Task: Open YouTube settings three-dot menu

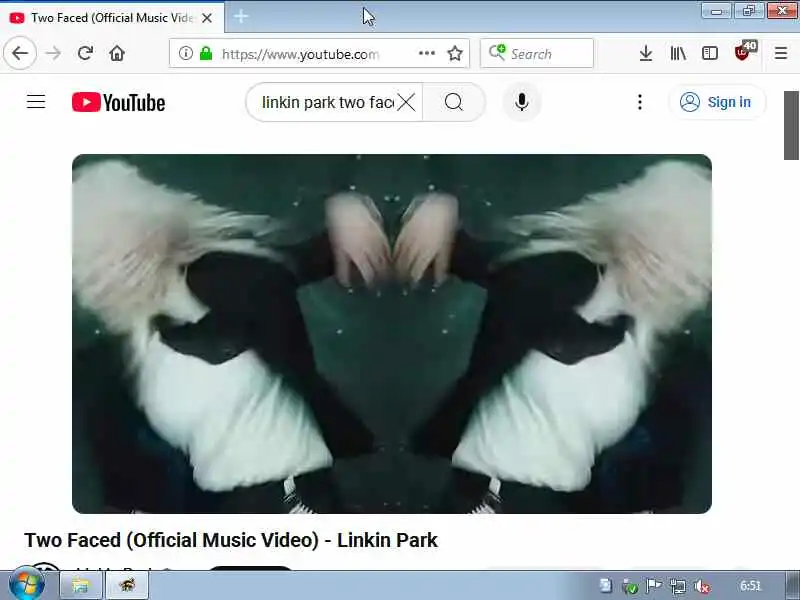Action: (x=640, y=102)
